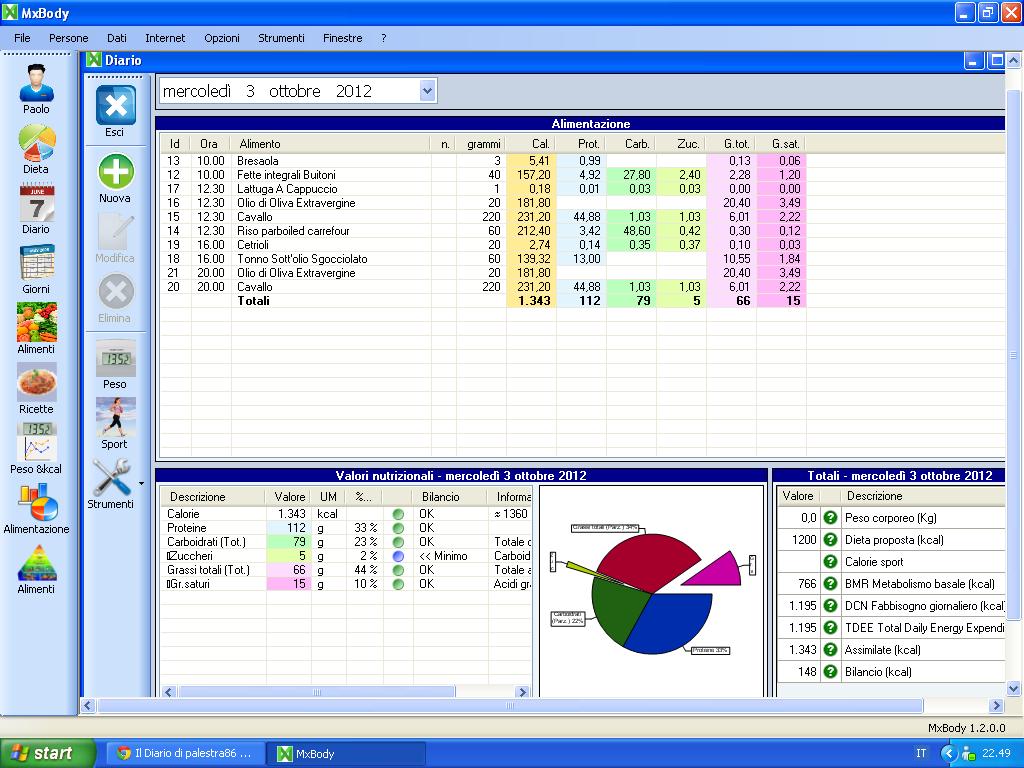This screenshot has height=768, width=1024.
Task: Click help icon beside Dieta proposta
Action: 830,540
